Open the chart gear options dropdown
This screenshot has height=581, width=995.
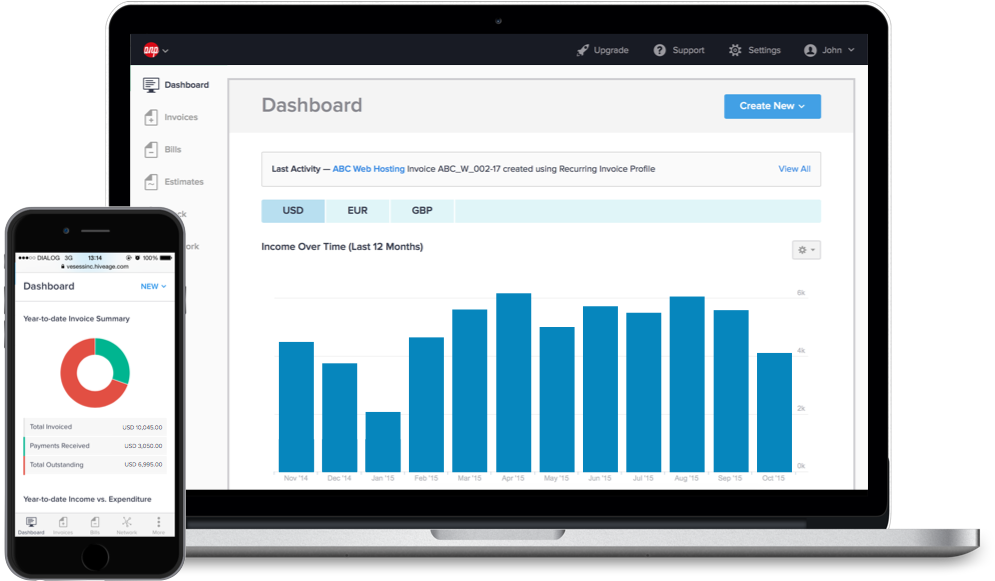point(806,250)
